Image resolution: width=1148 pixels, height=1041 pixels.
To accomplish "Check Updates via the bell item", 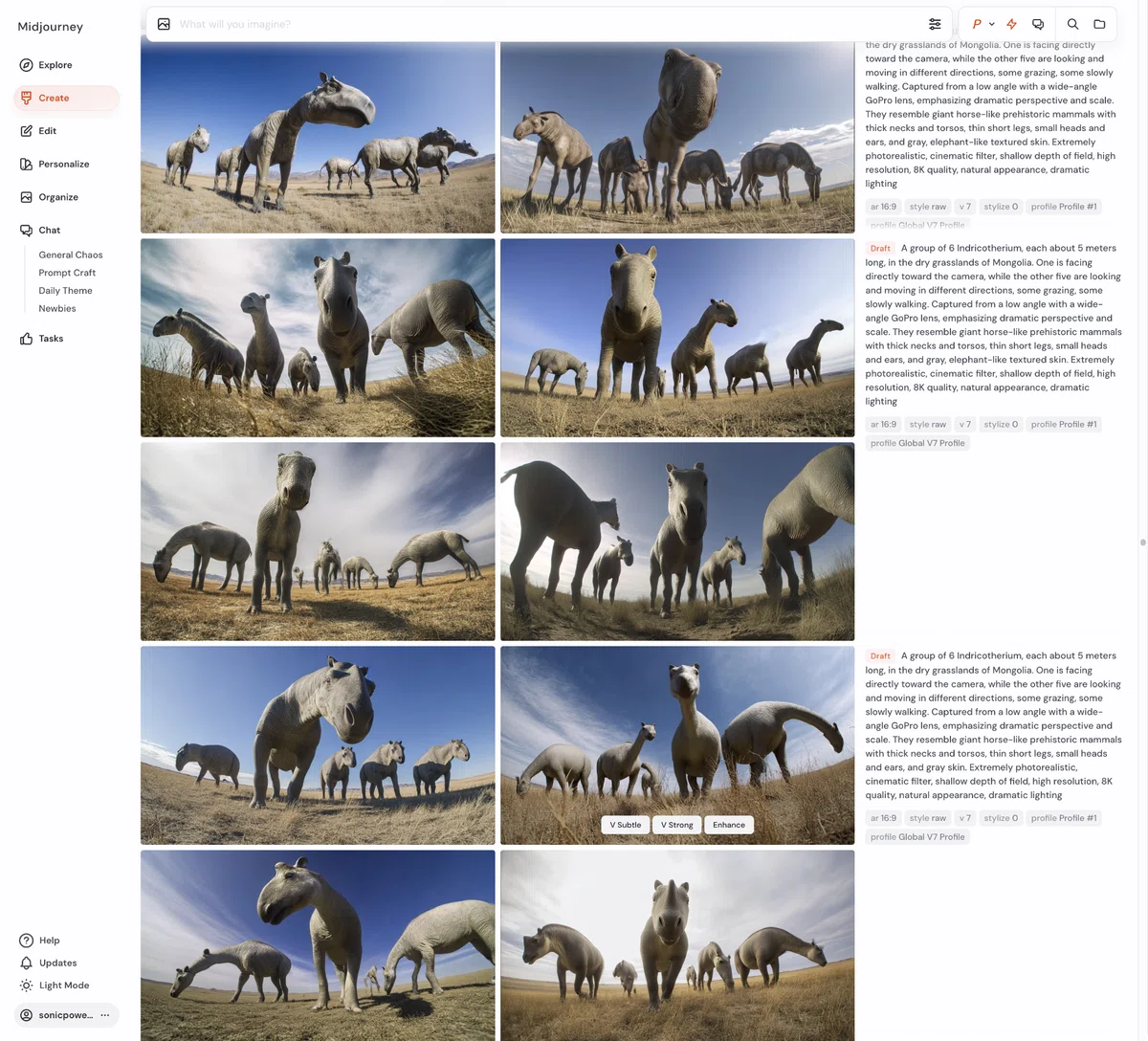I will [x=49, y=963].
